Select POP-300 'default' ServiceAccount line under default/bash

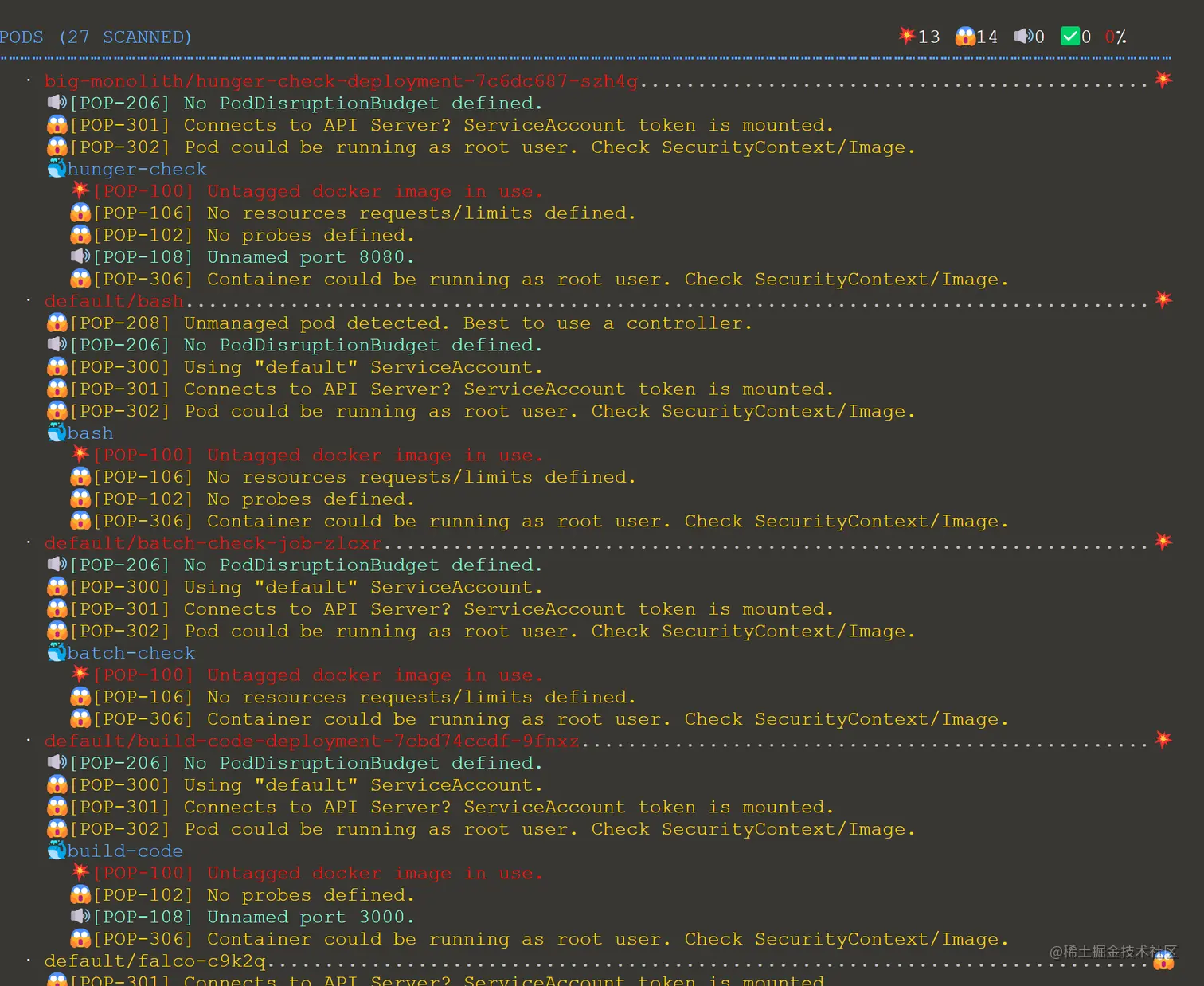pos(307,367)
